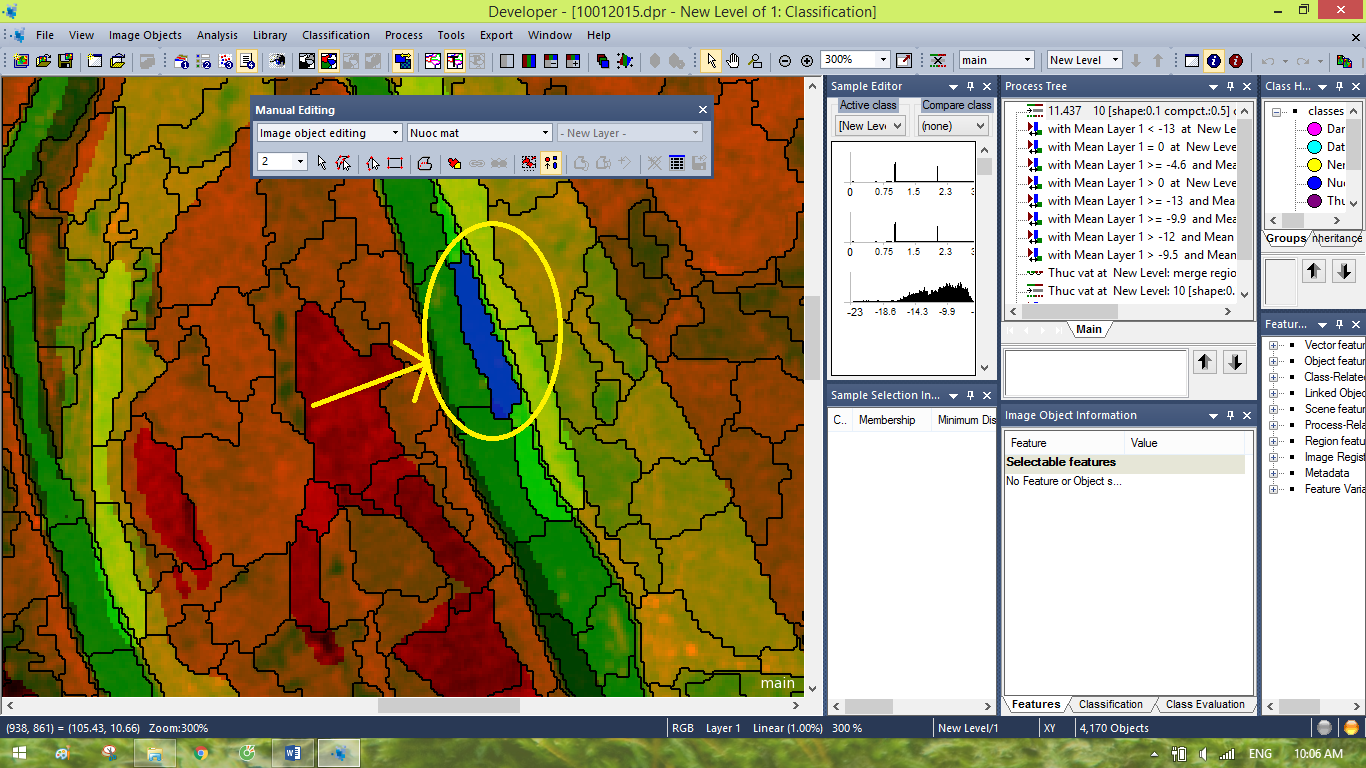The image size is (1366, 768).
Task: Switch to the Classification tab
Action: tap(1110, 704)
